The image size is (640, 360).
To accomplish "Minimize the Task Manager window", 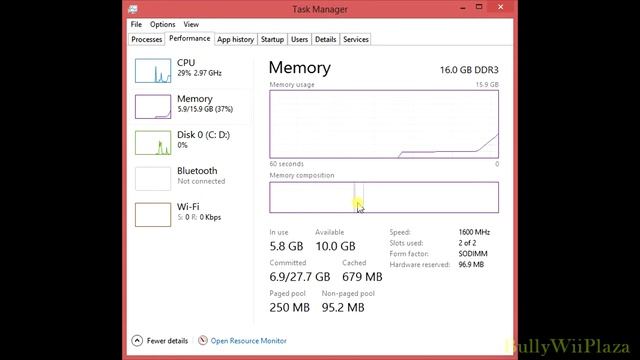I will (463, 7).
